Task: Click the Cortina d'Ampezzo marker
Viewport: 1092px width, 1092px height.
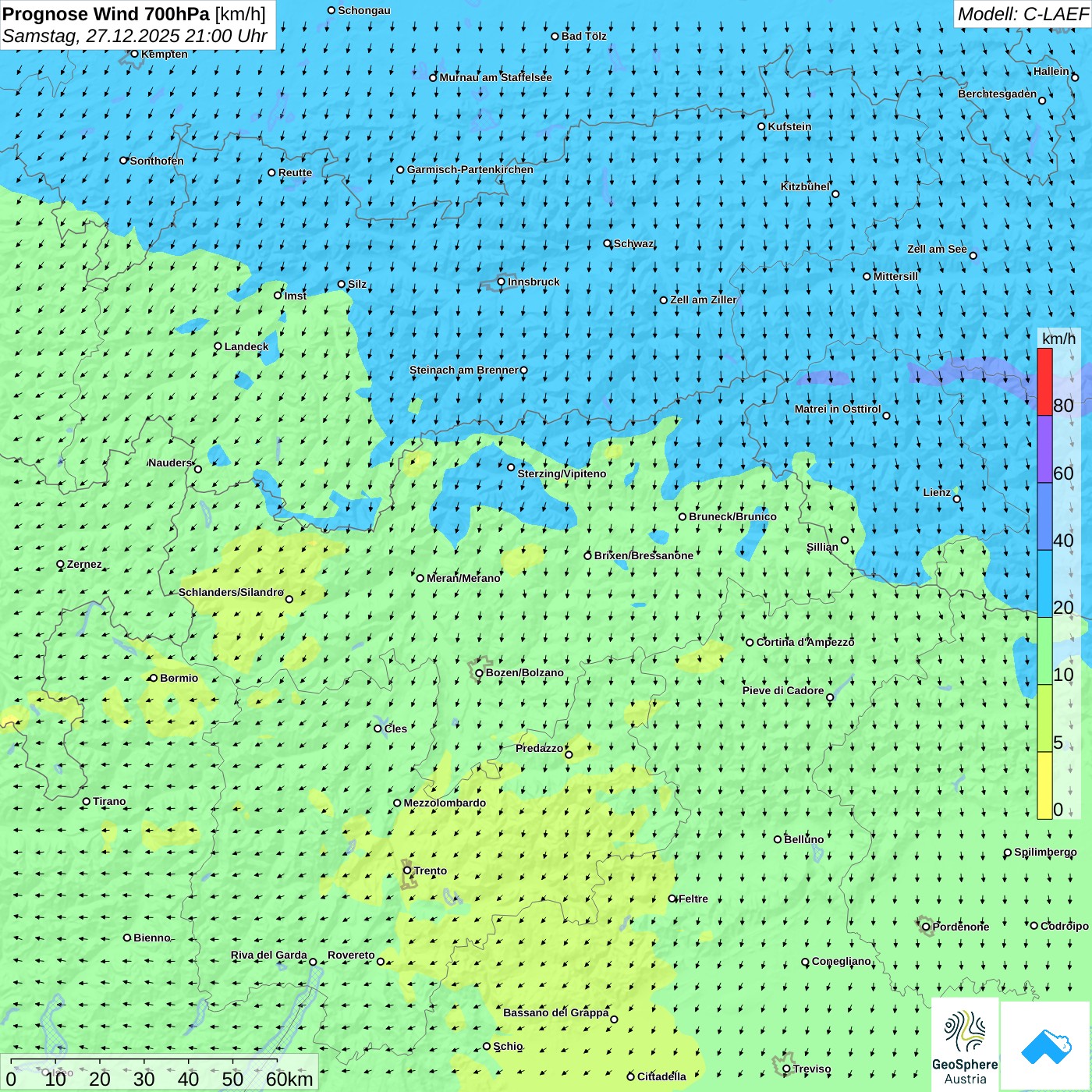Action: coord(750,643)
